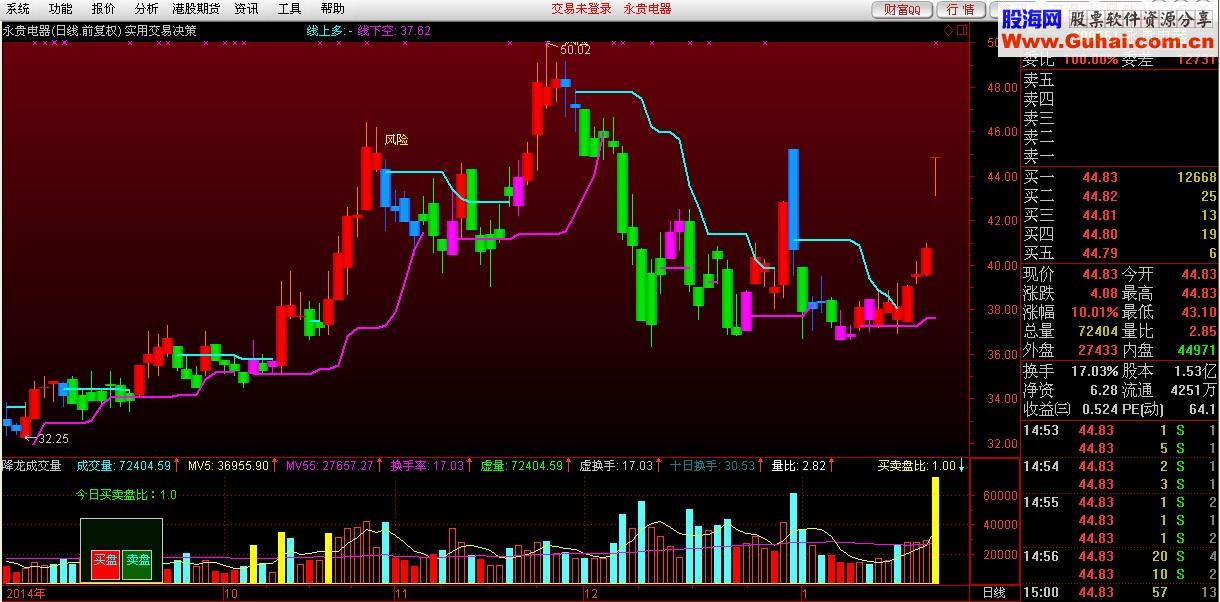Click the 50.02 high price marker
This screenshot has height=602, width=1220.
(574, 49)
